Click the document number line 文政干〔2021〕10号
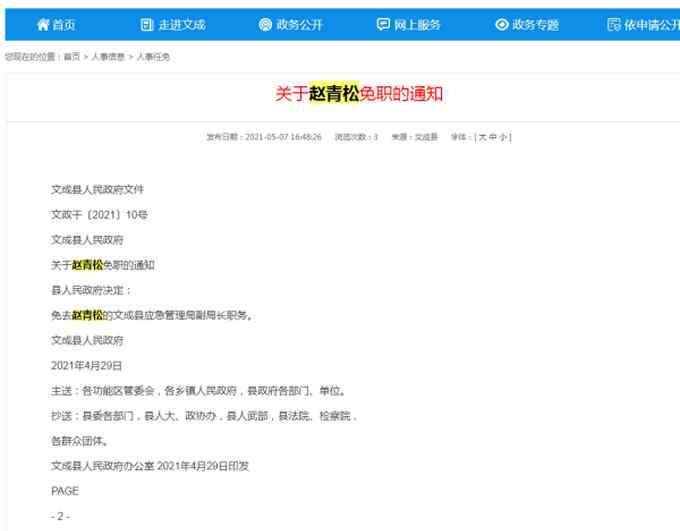This screenshot has width=680, height=531. pyautogui.click(x=99, y=215)
